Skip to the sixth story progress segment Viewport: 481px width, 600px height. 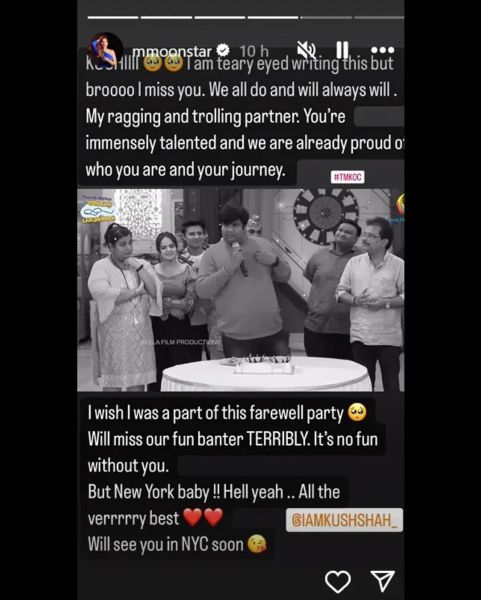coord(379,17)
